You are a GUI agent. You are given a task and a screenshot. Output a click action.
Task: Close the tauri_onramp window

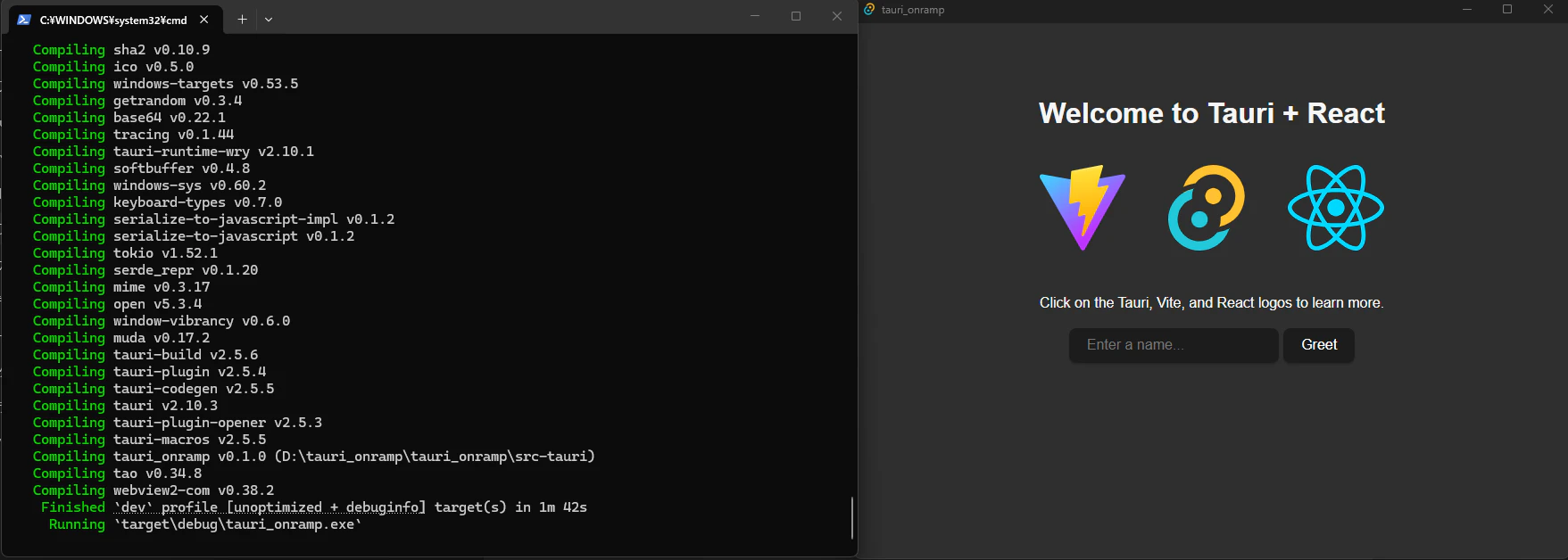click(x=1548, y=10)
